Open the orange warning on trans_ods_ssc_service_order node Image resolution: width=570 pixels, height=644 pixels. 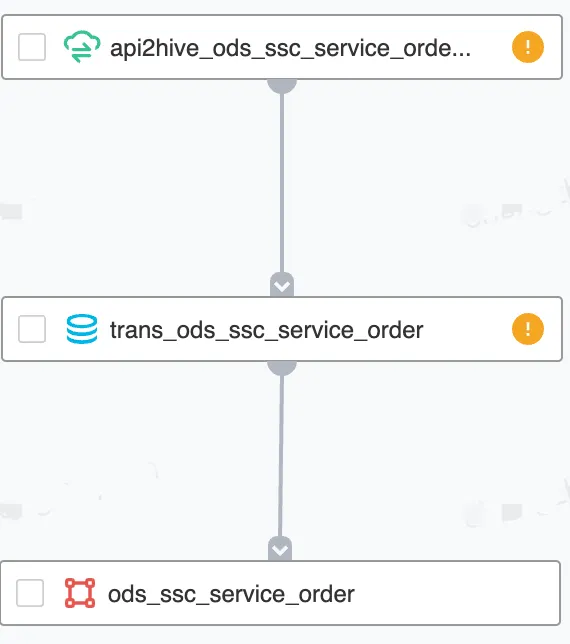pyautogui.click(x=528, y=329)
